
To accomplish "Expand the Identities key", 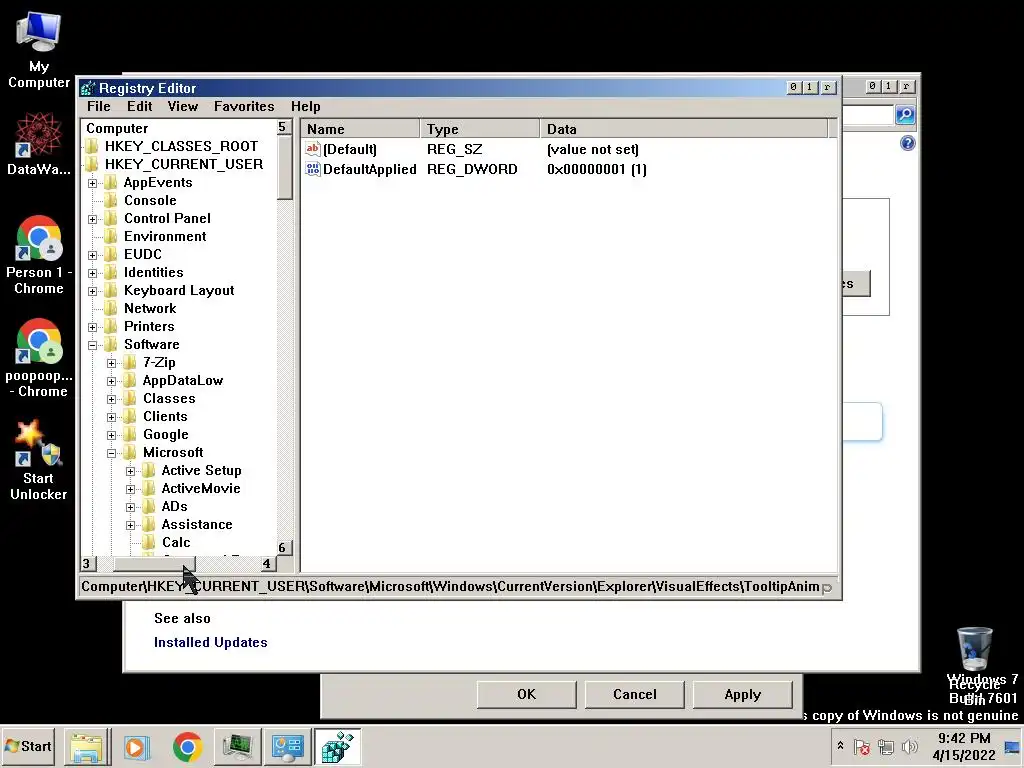I will pos(93,273).
